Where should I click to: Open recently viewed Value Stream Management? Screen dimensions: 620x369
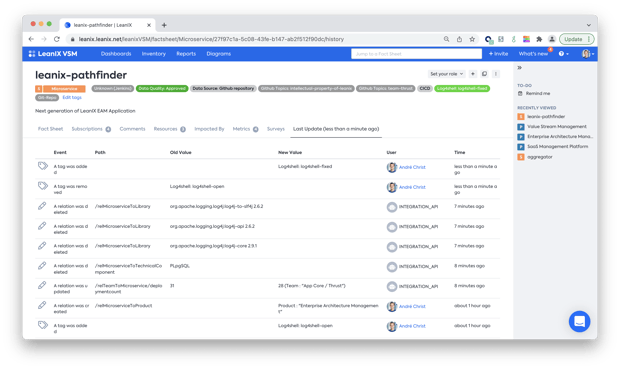tap(552, 127)
